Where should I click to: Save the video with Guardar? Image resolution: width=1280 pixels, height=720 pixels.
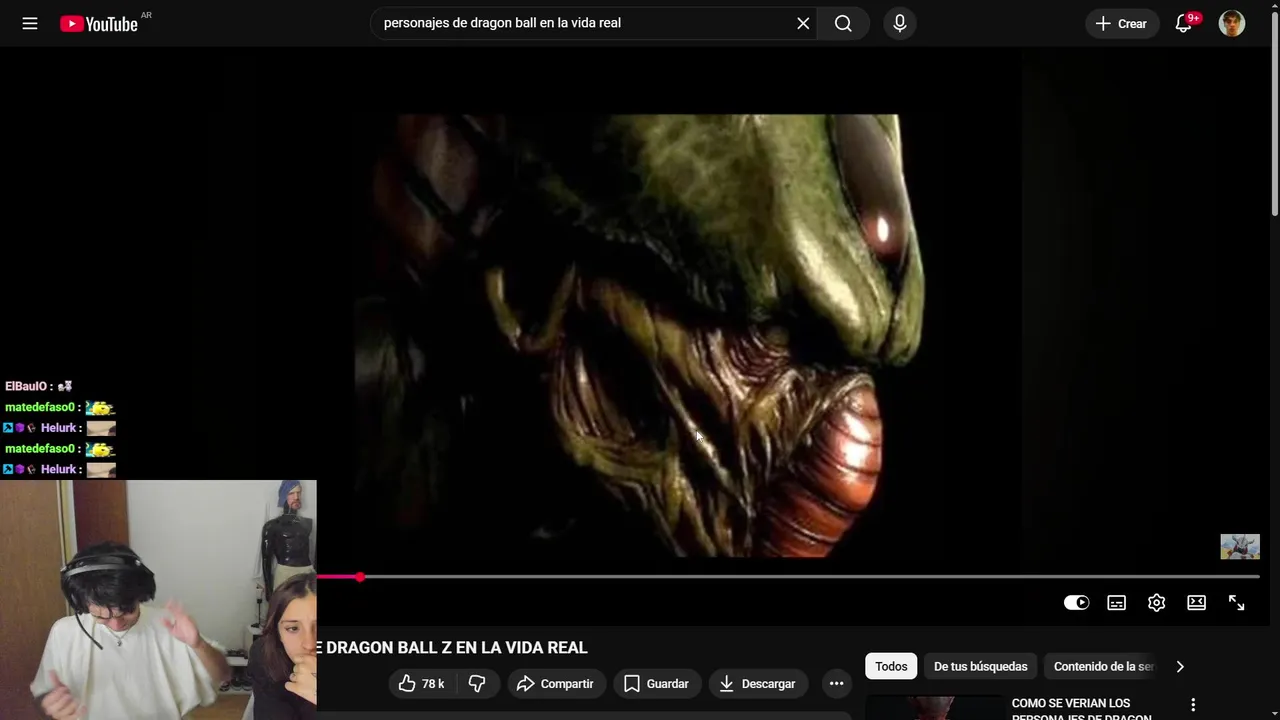click(657, 684)
